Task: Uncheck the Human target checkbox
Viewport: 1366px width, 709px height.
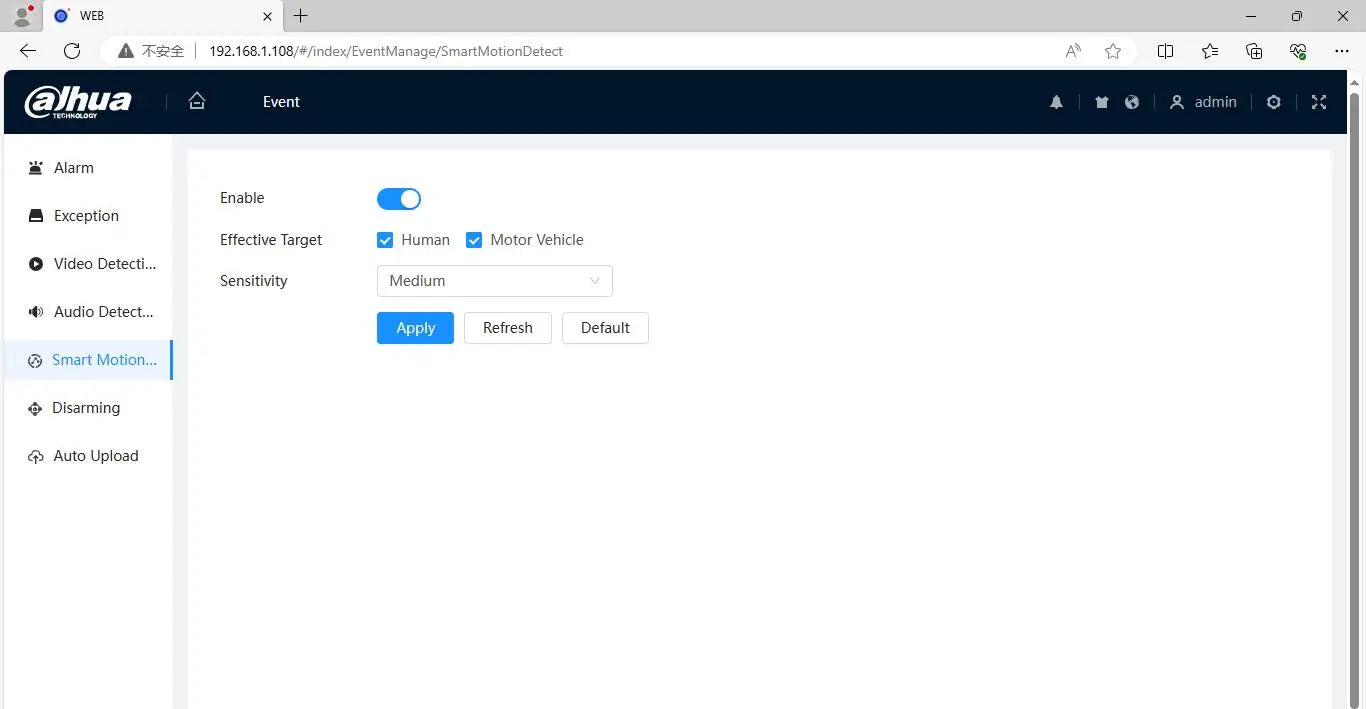Action: pyautogui.click(x=385, y=240)
